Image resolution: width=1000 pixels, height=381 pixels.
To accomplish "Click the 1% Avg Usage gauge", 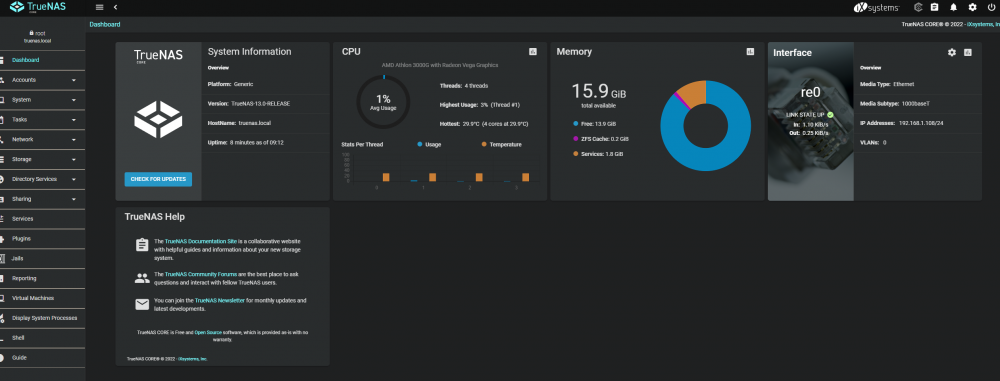I will [x=383, y=101].
